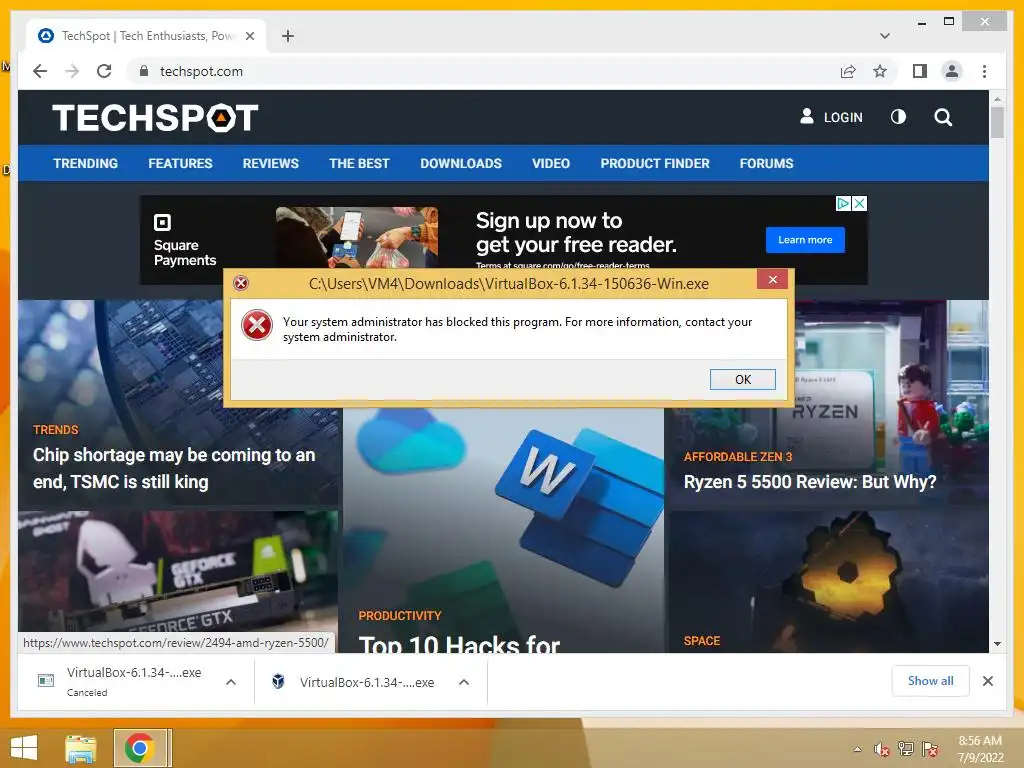Screen dimensions: 1024x768
Task: Open File Explorer from taskbar
Action: point(81,748)
